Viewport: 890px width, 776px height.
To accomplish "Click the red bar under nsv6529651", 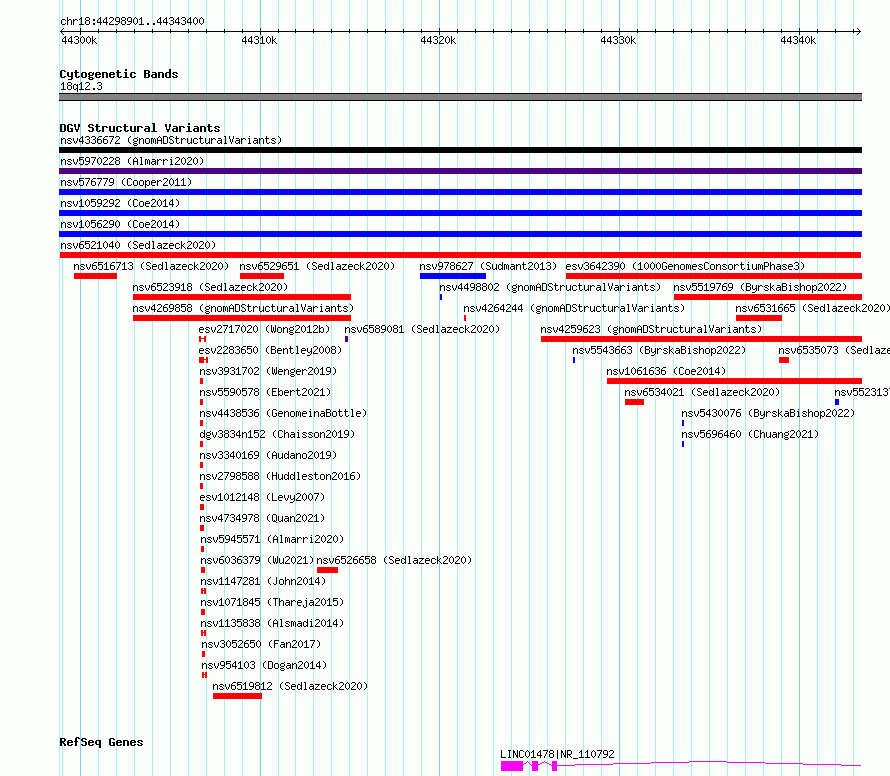I will 262,276.
